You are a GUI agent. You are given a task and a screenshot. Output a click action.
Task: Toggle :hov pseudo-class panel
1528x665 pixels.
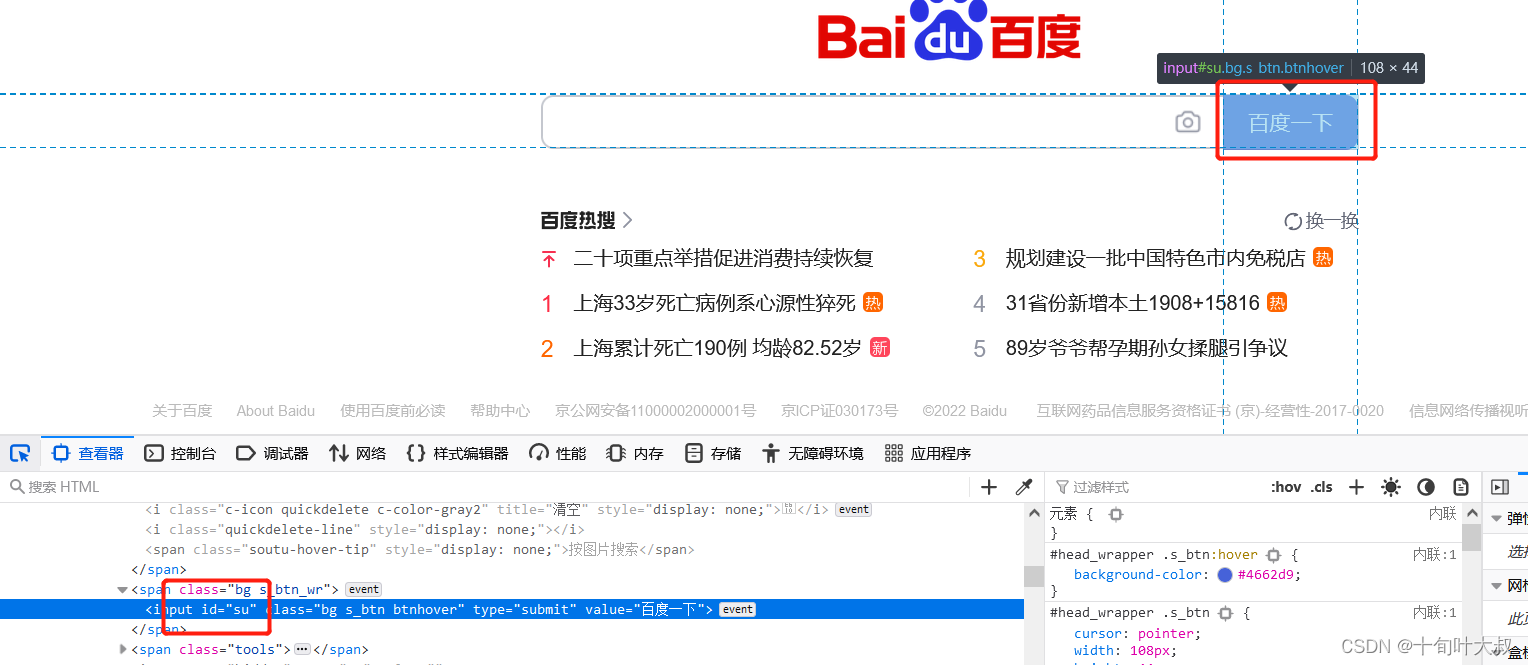point(1286,487)
